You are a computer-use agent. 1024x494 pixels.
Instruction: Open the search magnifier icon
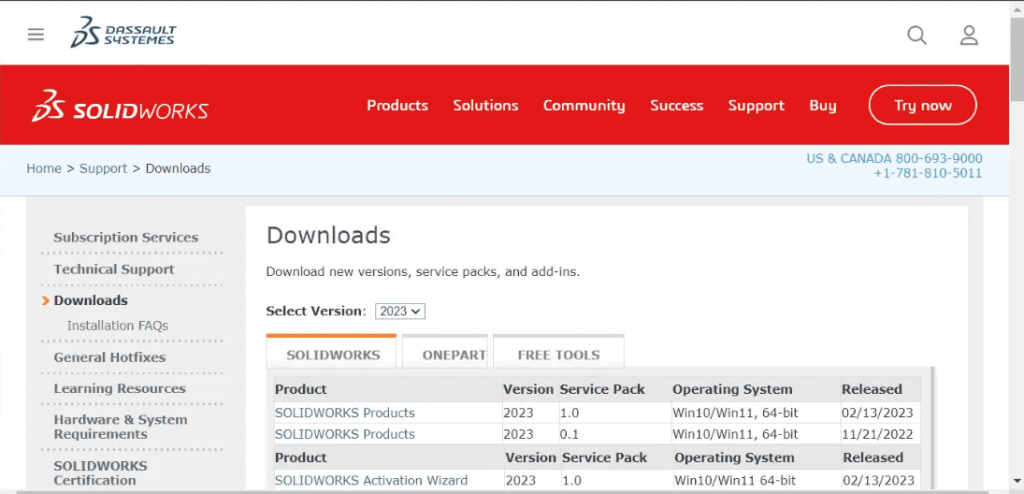pos(917,35)
